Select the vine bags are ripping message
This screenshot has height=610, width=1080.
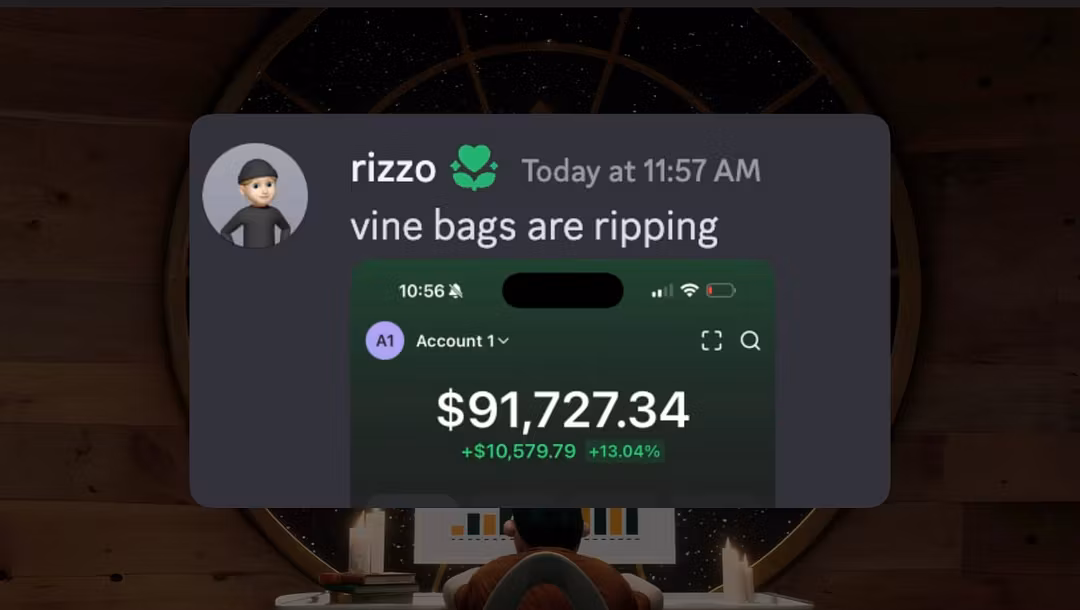click(534, 227)
